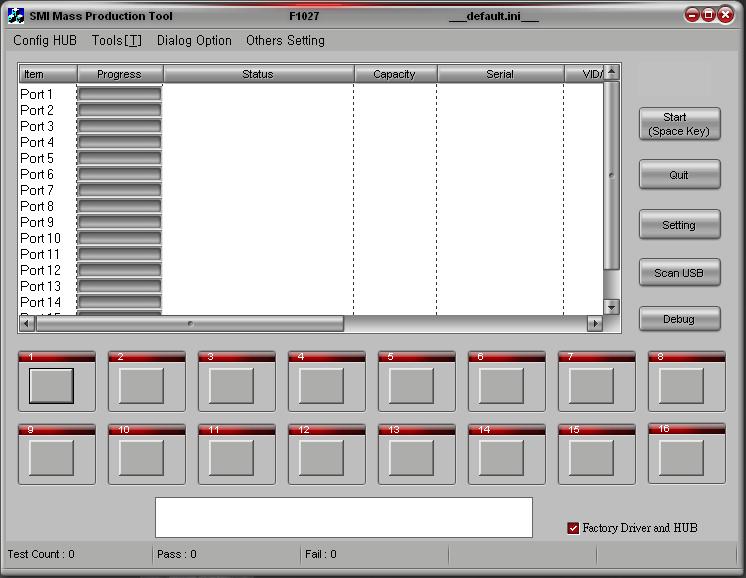Click the Port 1 progress bar
Screen dimensions: 746x578
pos(119,94)
